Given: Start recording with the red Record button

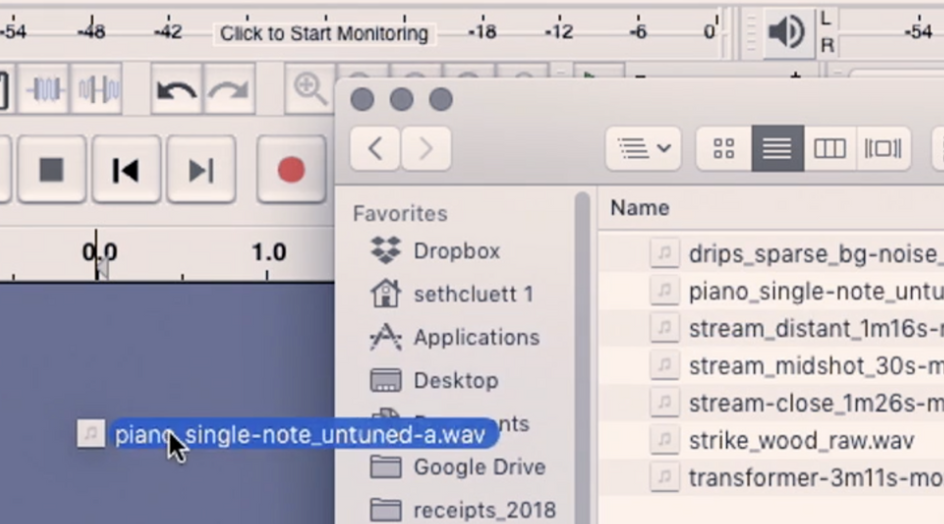Looking at the screenshot, I should [x=291, y=170].
